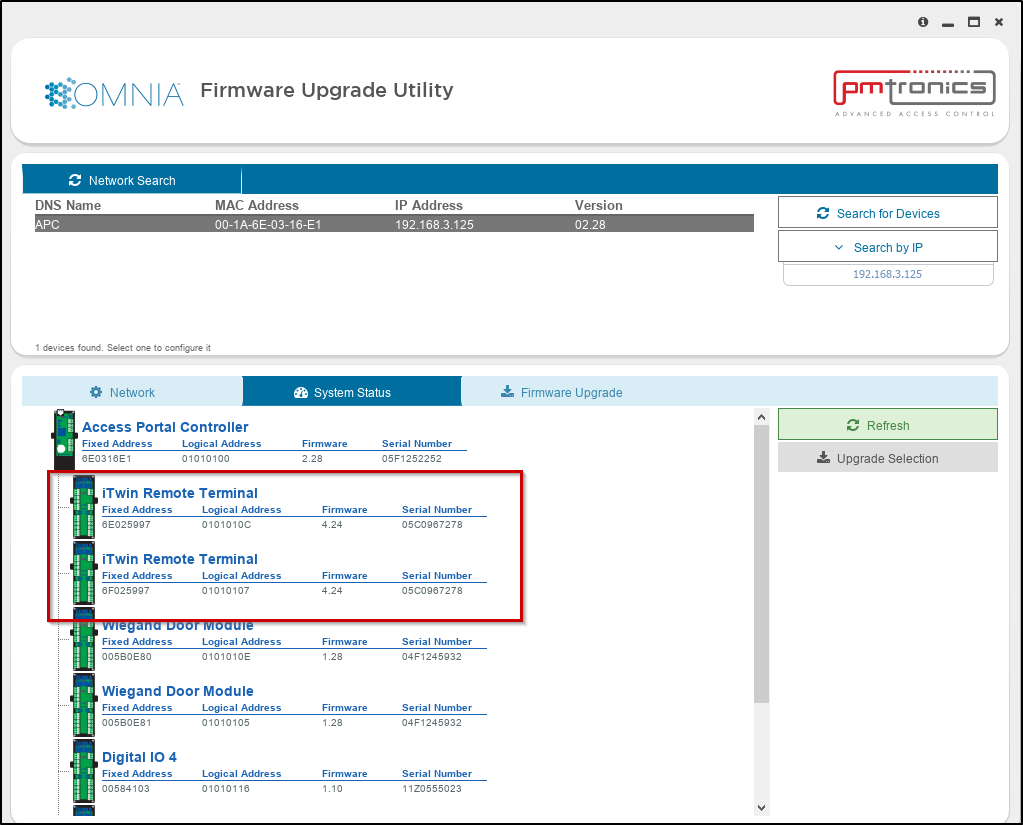The image size is (1023, 825).
Task: Click logical address 0101010E
Action: pyautogui.click(x=226, y=656)
